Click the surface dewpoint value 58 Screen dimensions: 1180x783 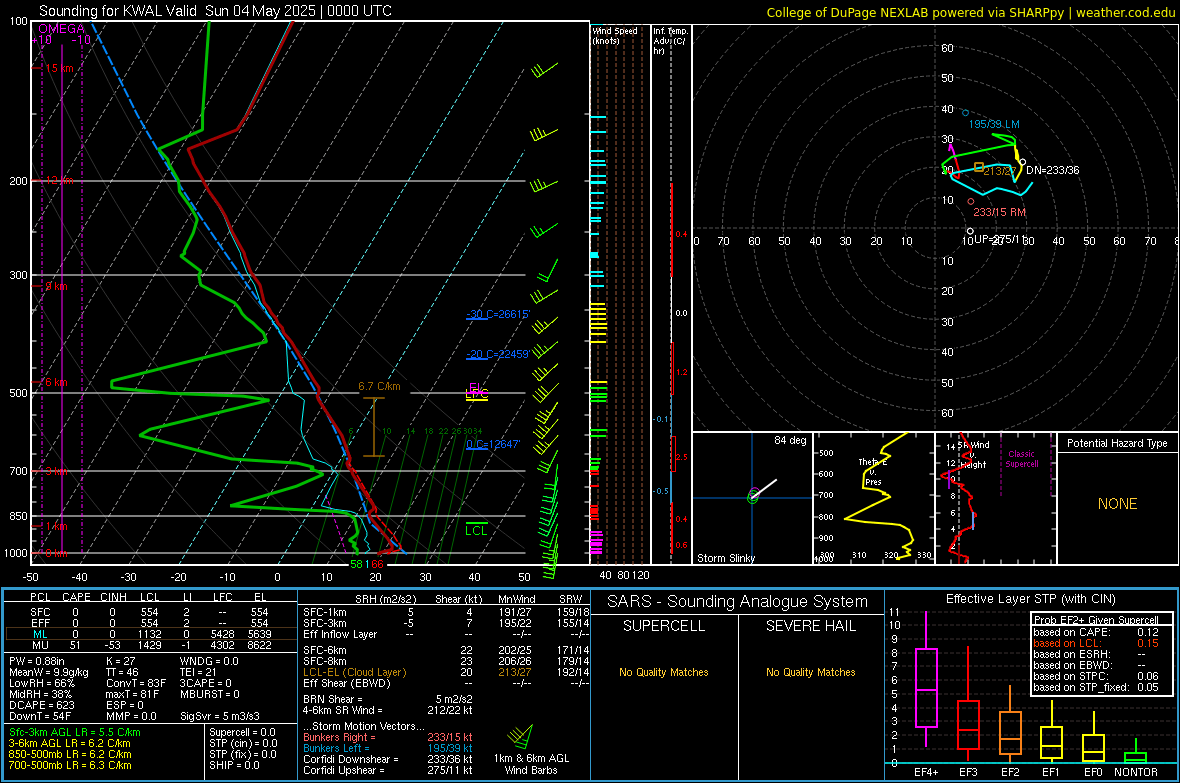357,564
